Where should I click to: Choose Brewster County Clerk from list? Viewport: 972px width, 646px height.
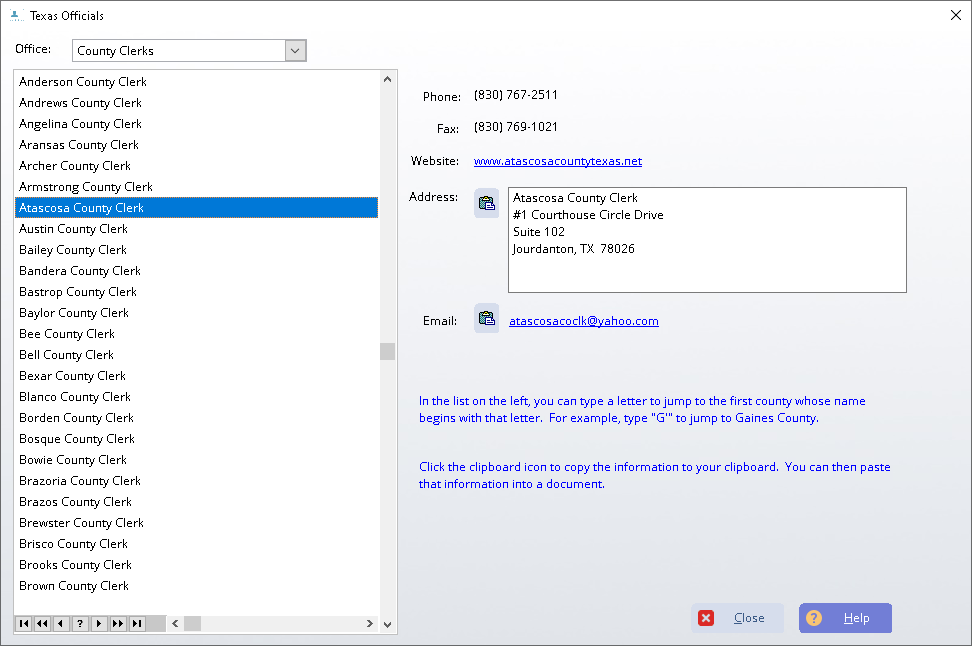tap(81, 523)
